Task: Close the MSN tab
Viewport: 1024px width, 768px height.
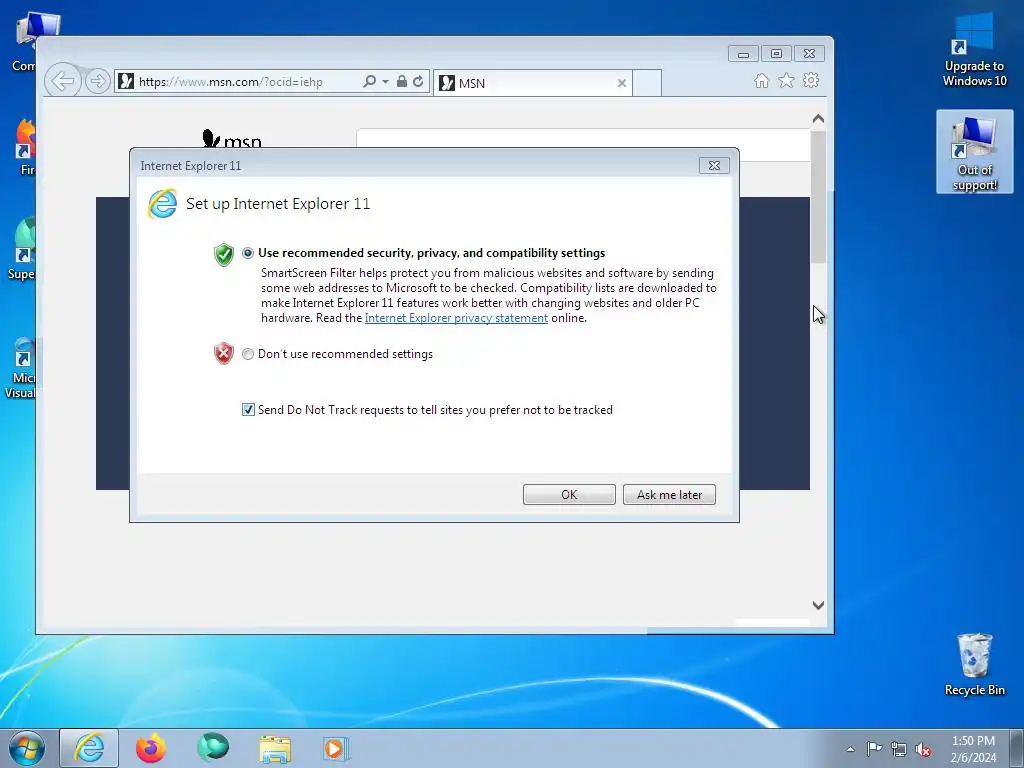Action: coord(622,83)
